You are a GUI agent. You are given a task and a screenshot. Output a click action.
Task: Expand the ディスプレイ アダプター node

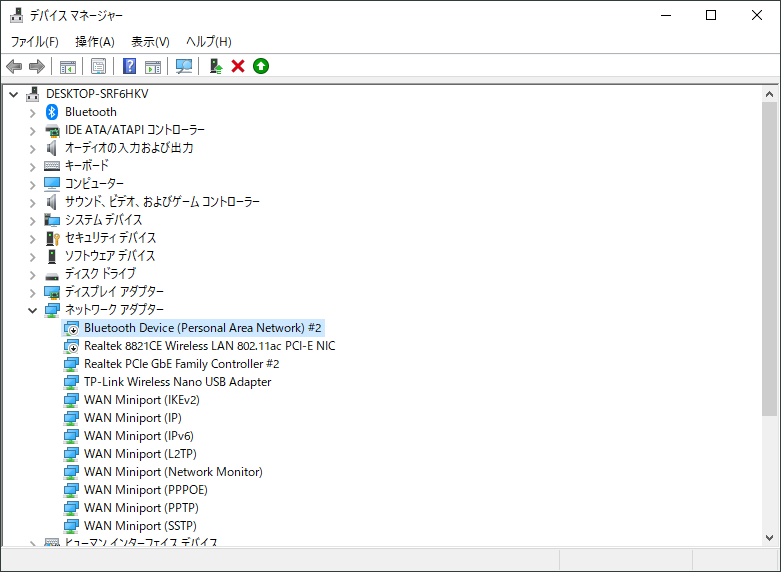[32, 292]
